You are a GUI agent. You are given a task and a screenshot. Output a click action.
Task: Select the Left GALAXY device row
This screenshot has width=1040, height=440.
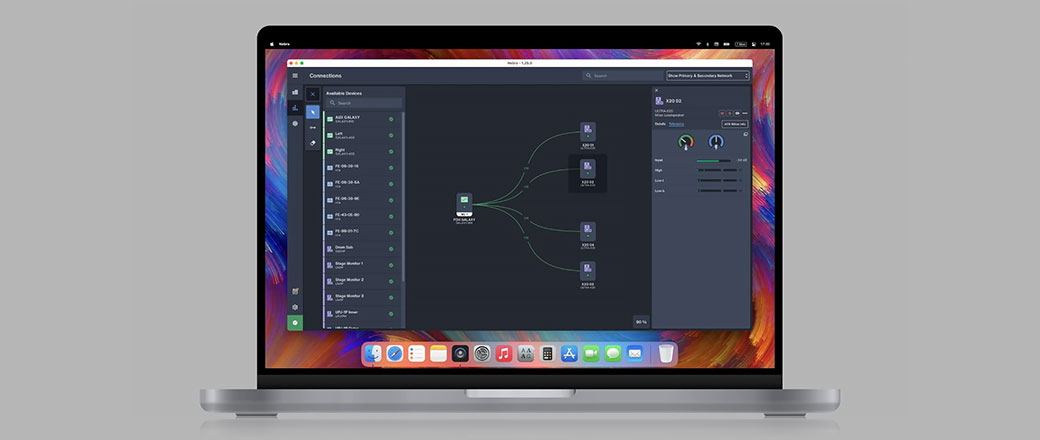[362, 135]
